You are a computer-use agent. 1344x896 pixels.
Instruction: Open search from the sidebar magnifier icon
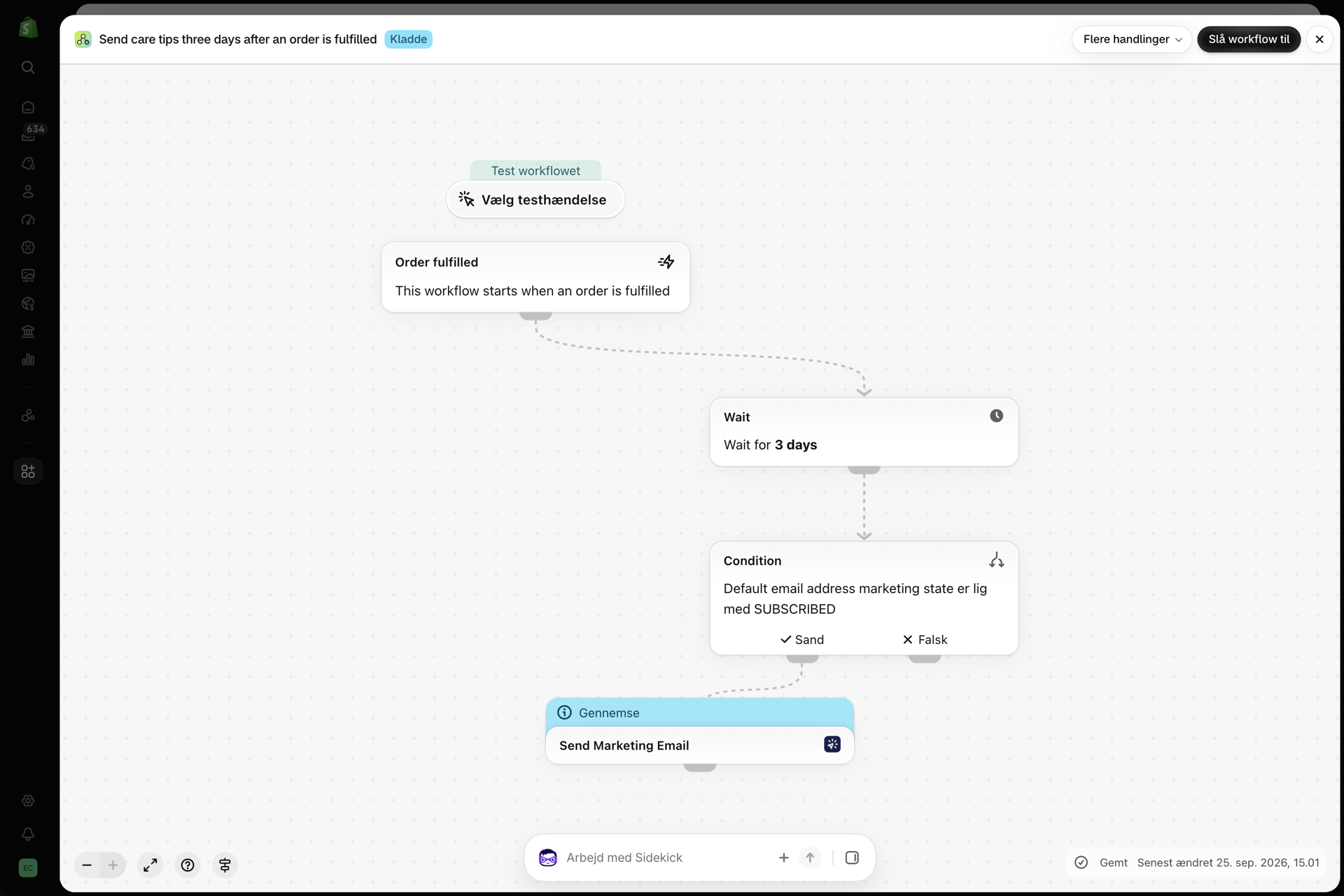28,67
